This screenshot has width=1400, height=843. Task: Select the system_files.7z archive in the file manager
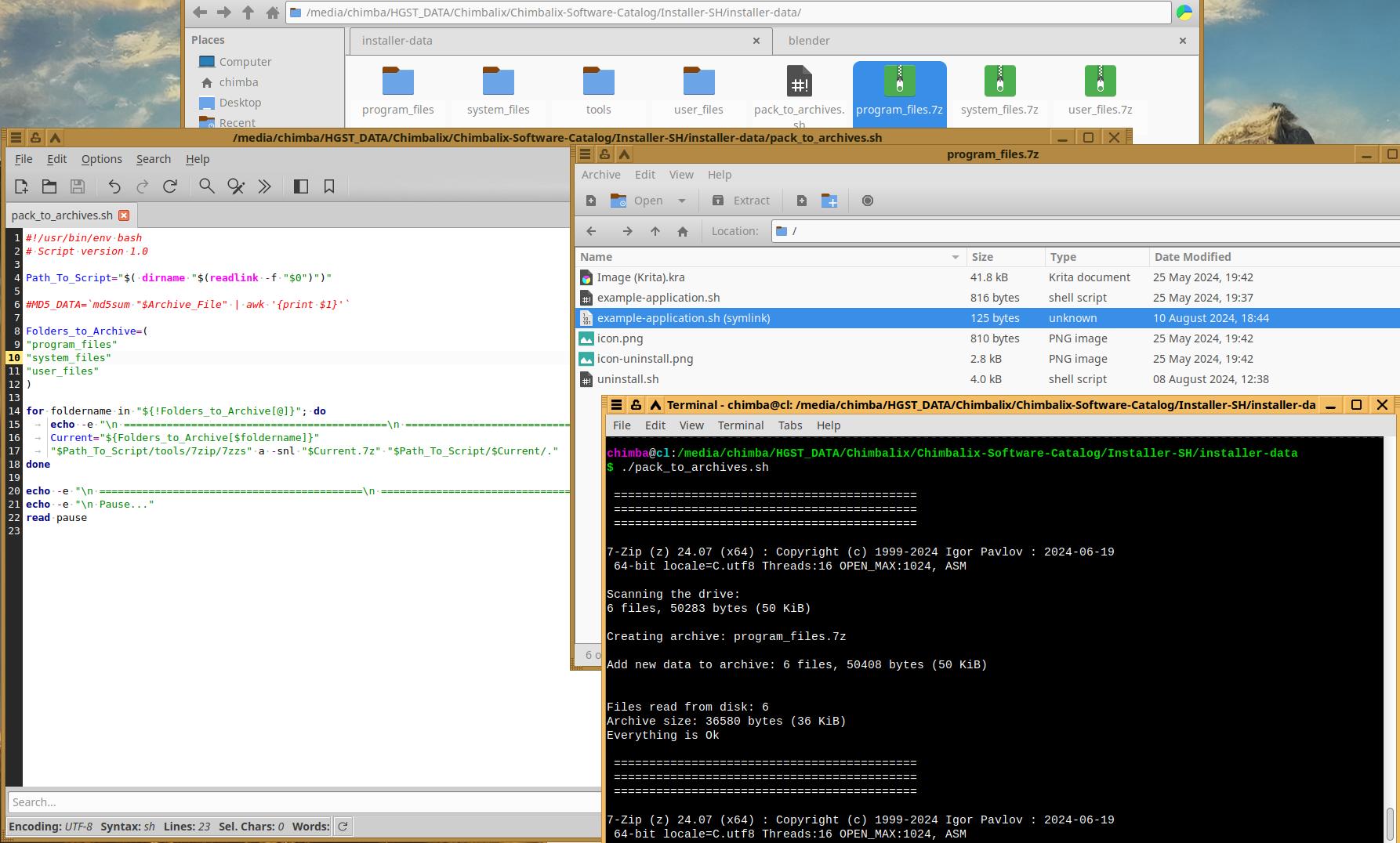tap(999, 91)
